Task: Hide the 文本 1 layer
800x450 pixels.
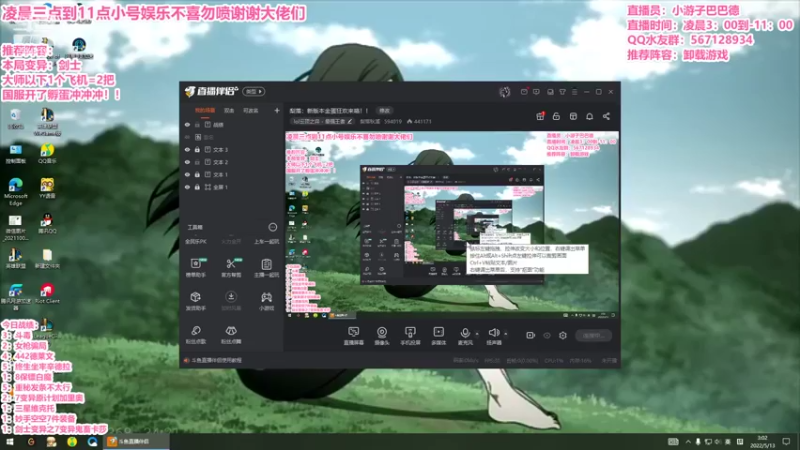Action: coord(187,174)
